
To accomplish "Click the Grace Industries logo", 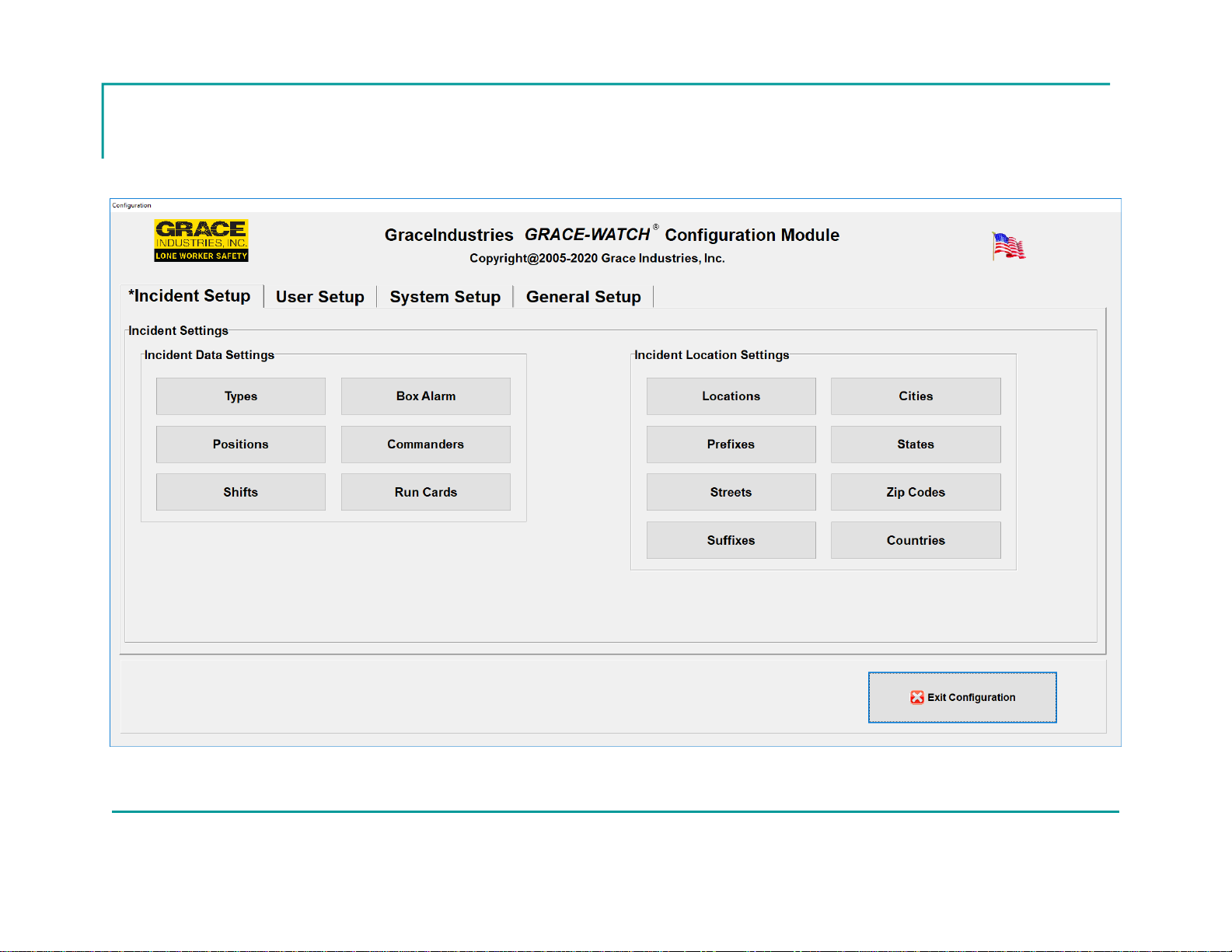I will coord(201,240).
